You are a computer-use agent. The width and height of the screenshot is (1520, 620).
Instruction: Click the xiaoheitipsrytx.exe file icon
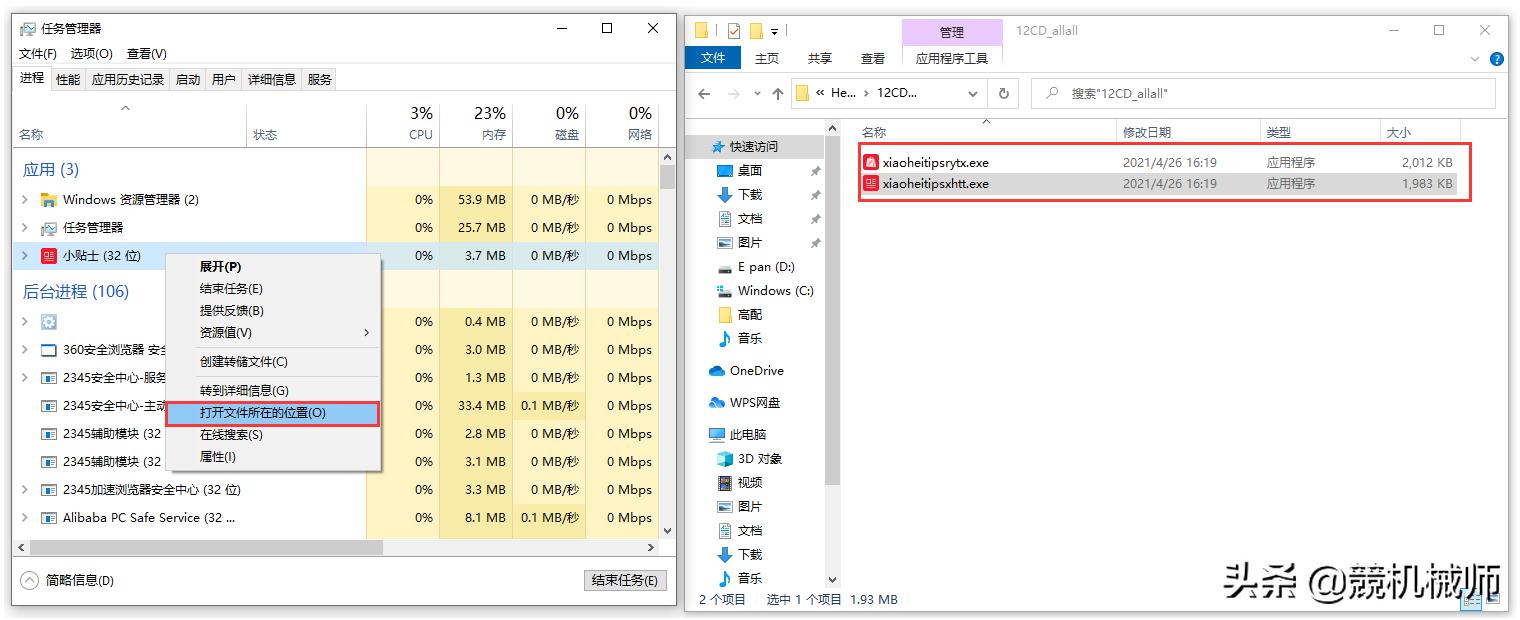coord(871,162)
